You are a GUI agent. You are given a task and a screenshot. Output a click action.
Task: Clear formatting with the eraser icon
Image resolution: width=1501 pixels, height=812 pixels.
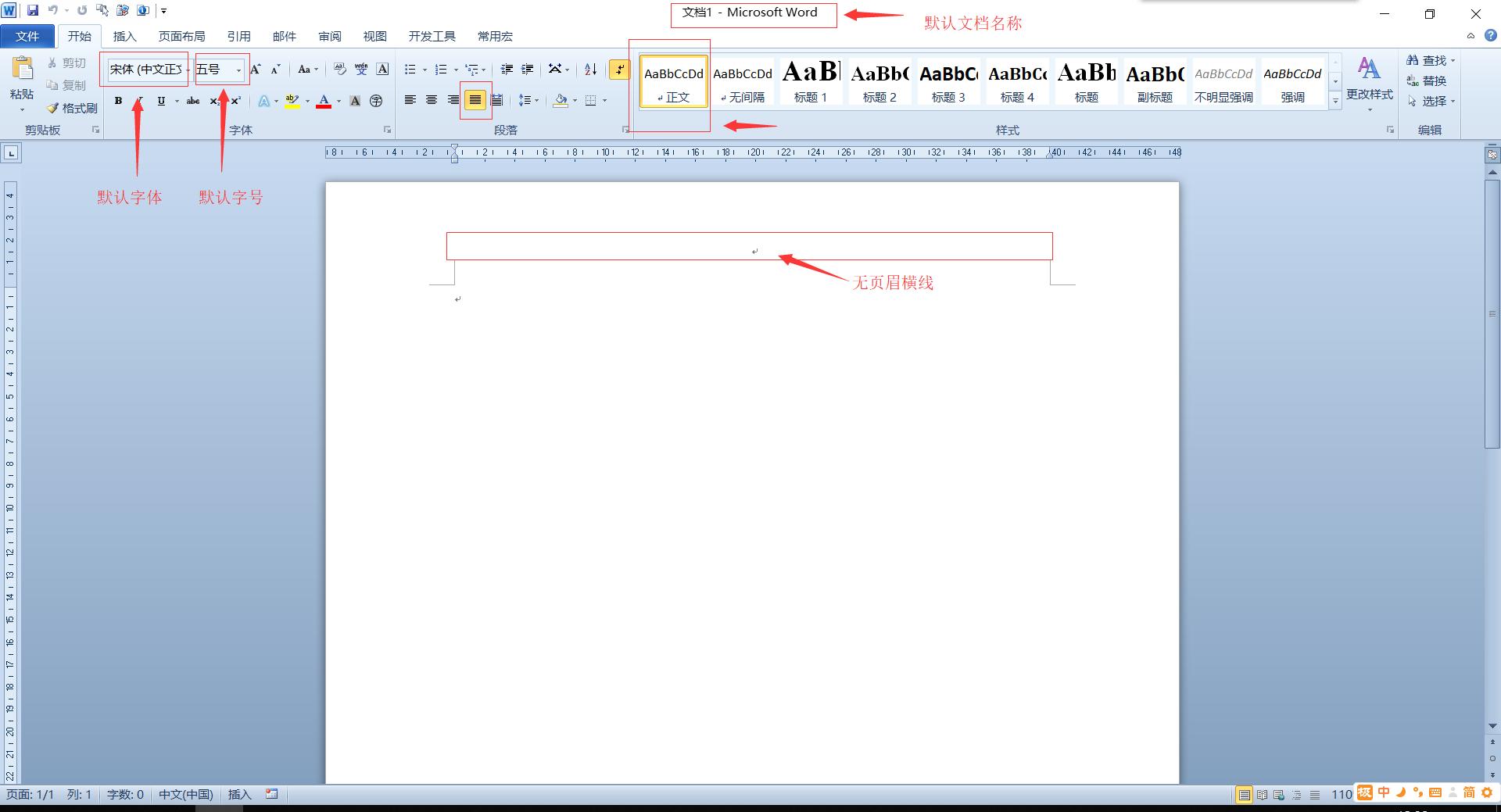339,70
